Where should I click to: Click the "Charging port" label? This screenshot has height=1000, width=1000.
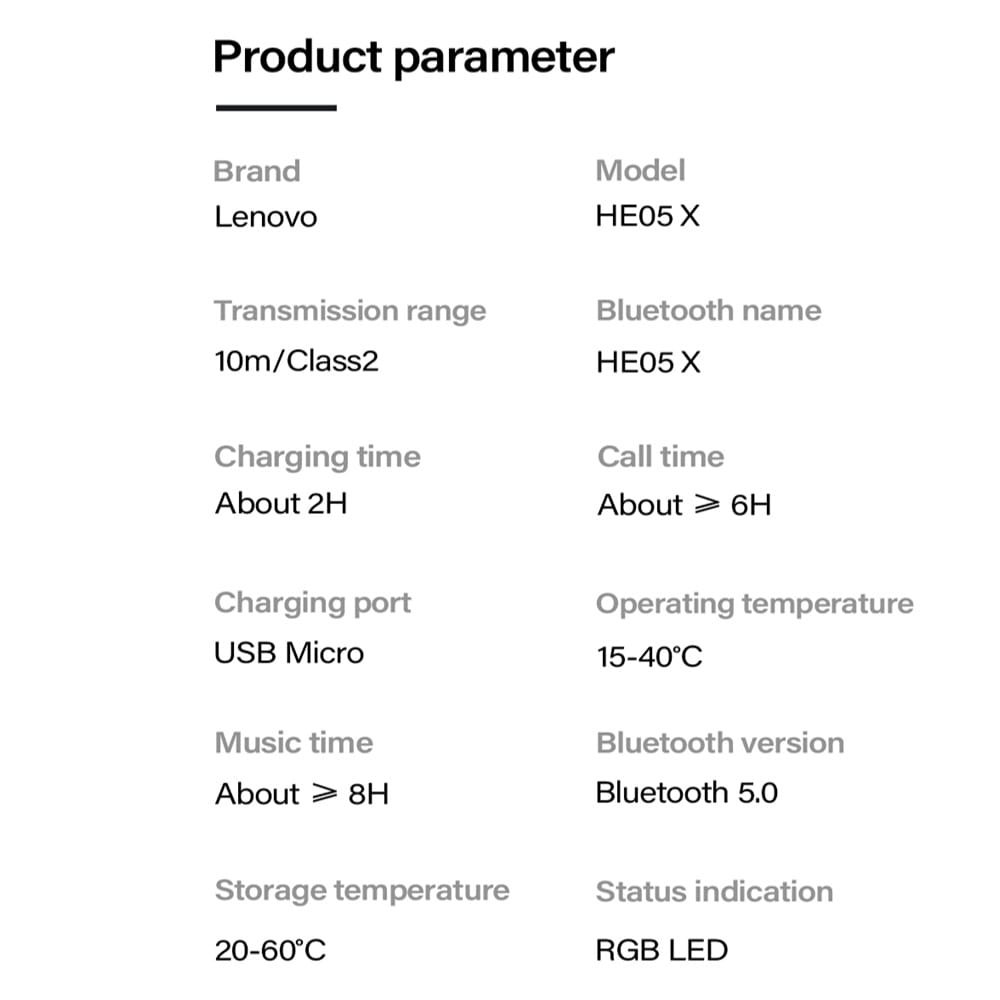tap(312, 603)
